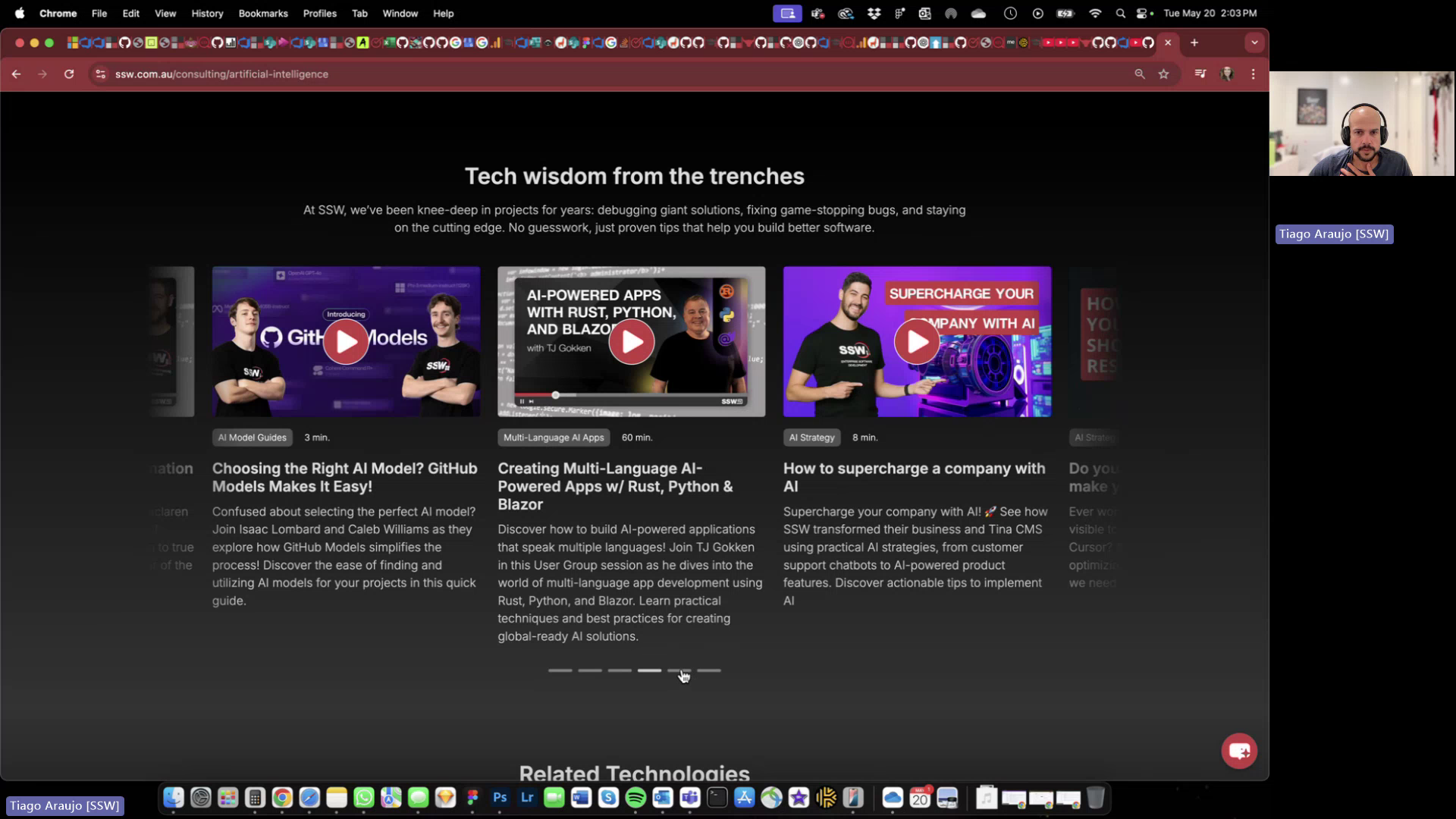
Task: Open the media control playlist icon
Action: click(1200, 74)
